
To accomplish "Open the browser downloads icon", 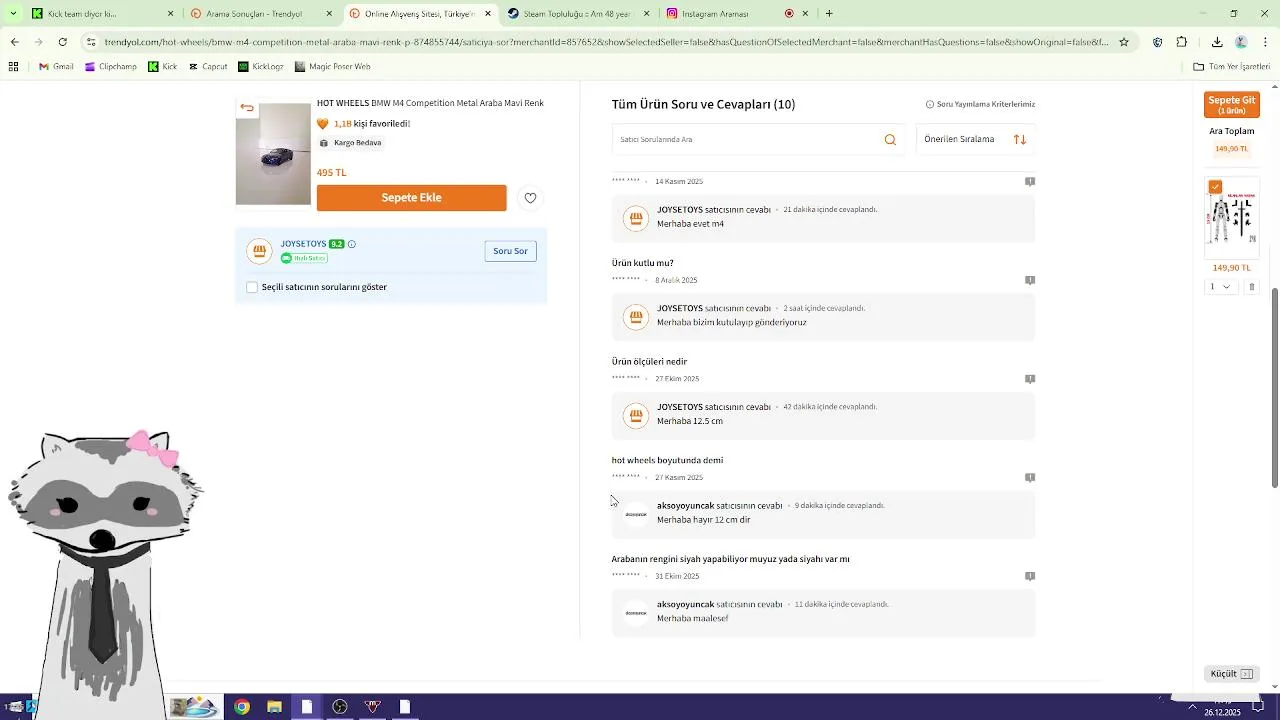I will click(x=1217, y=42).
